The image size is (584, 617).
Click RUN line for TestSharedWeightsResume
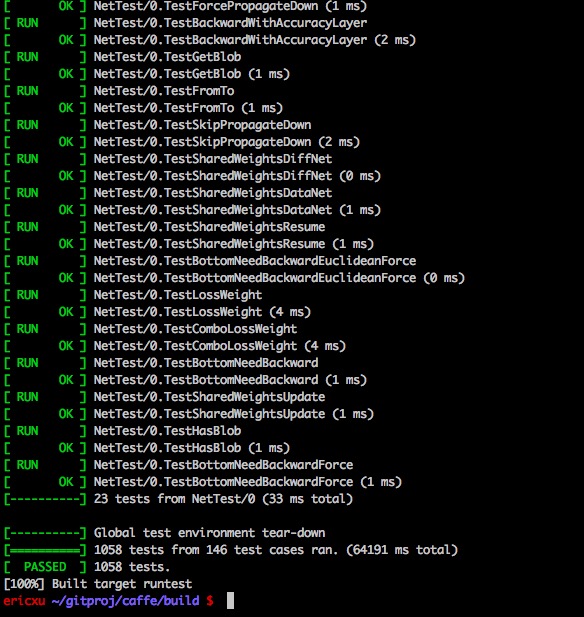(x=164, y=227)
